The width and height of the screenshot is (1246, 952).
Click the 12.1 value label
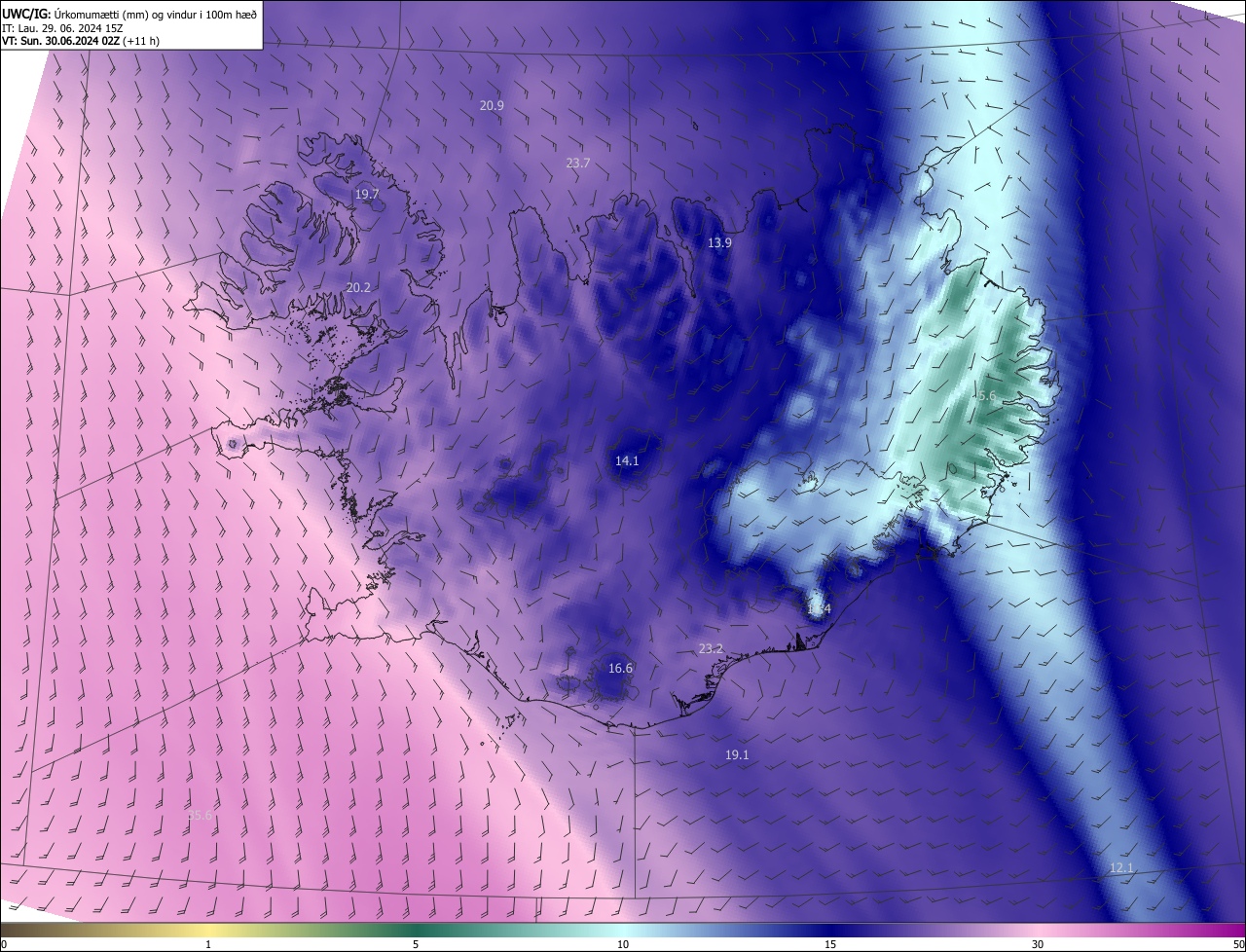coord(1121,868)
